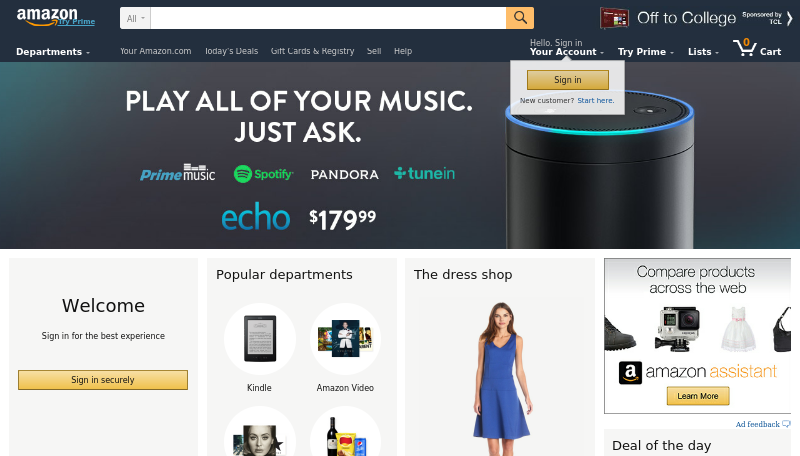Open the Adele music department thumbnail
This screenshot has height=456, width=800.
coord(260,434)
